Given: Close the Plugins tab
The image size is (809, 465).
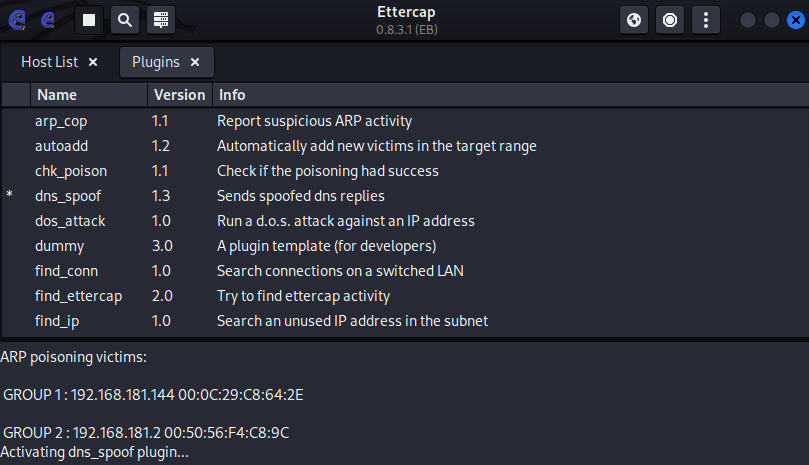Looking at the screenshot, I should (195, 62).
